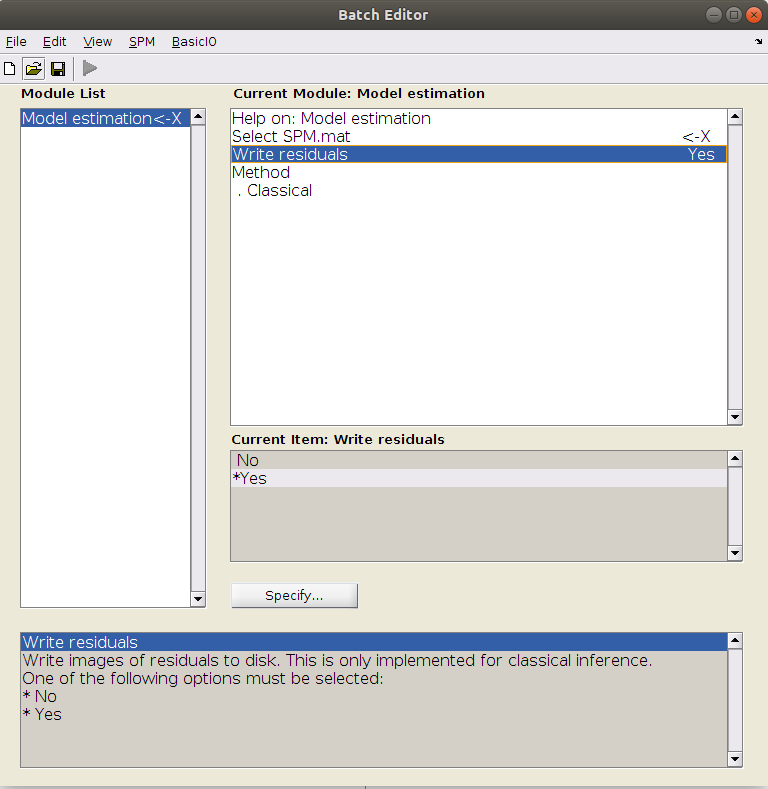Minimize the Batch Editor window
Image resolution: width=768 pixels, height=789 pixels.
point(714,15)
